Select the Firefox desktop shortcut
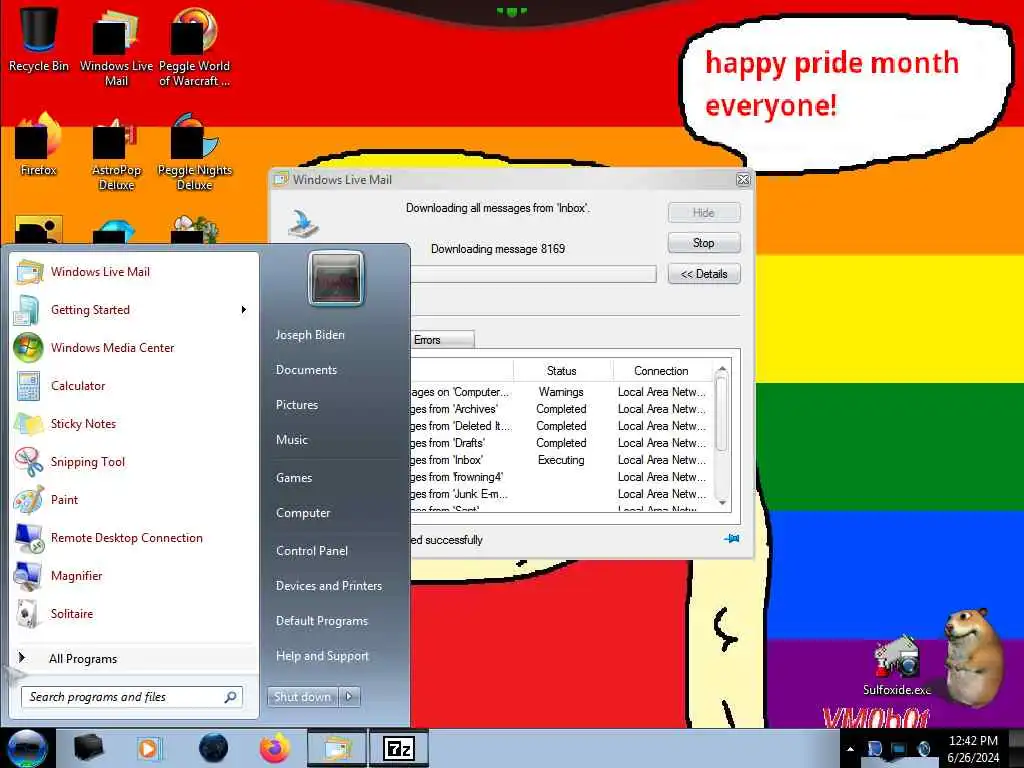This screenshot has height=768, width=1024. coord(38,144)
